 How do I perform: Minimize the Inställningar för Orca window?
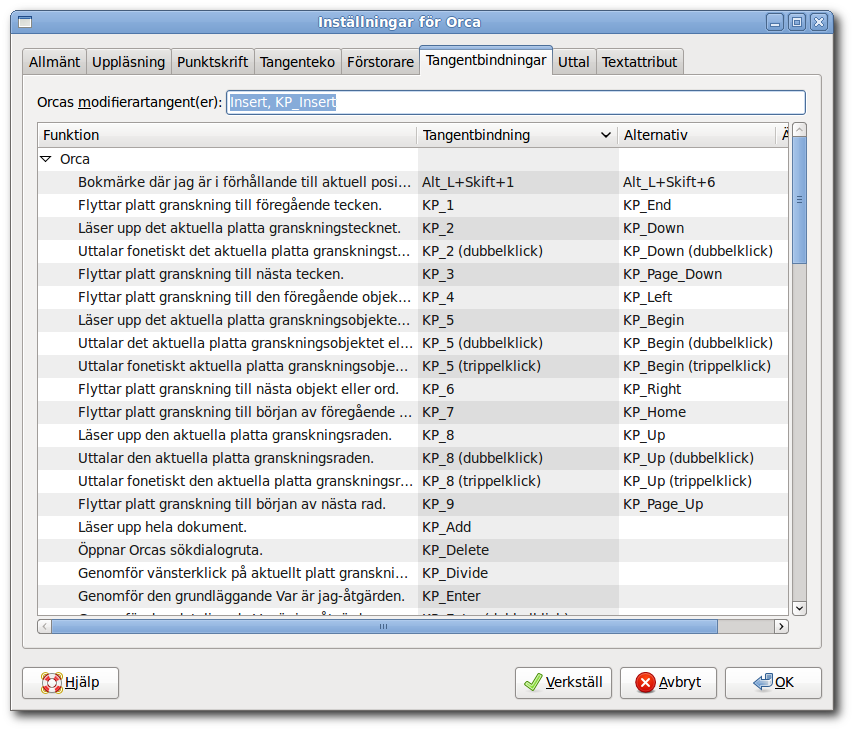click(774, 22)
